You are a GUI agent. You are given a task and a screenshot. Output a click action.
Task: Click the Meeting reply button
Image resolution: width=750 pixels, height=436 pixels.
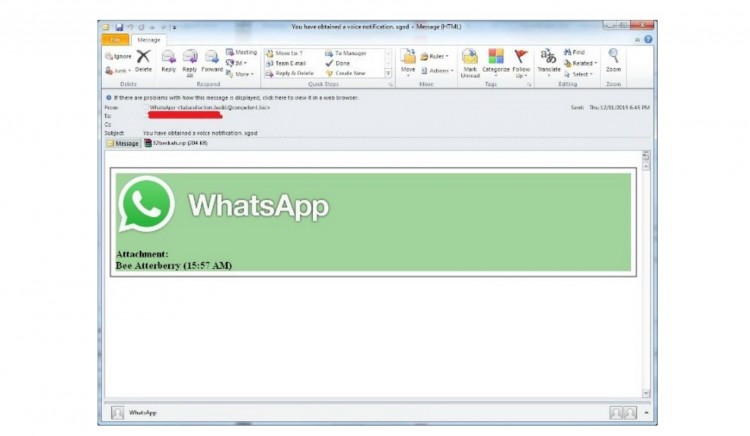coord(242,52)
